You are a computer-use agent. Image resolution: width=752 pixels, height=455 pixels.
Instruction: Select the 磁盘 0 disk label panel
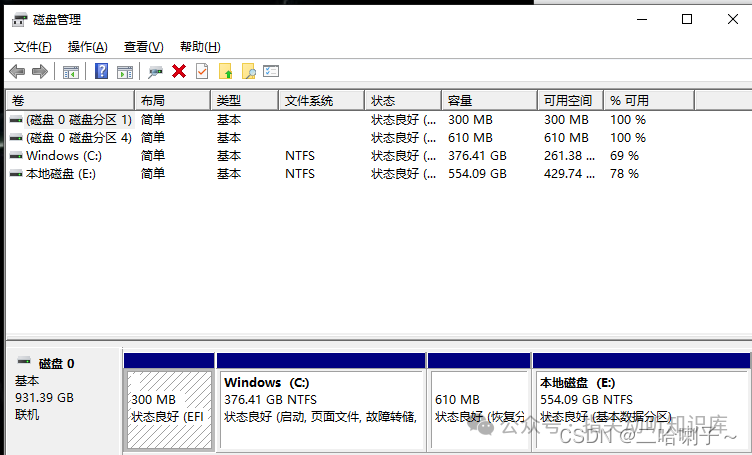point(64,401)
